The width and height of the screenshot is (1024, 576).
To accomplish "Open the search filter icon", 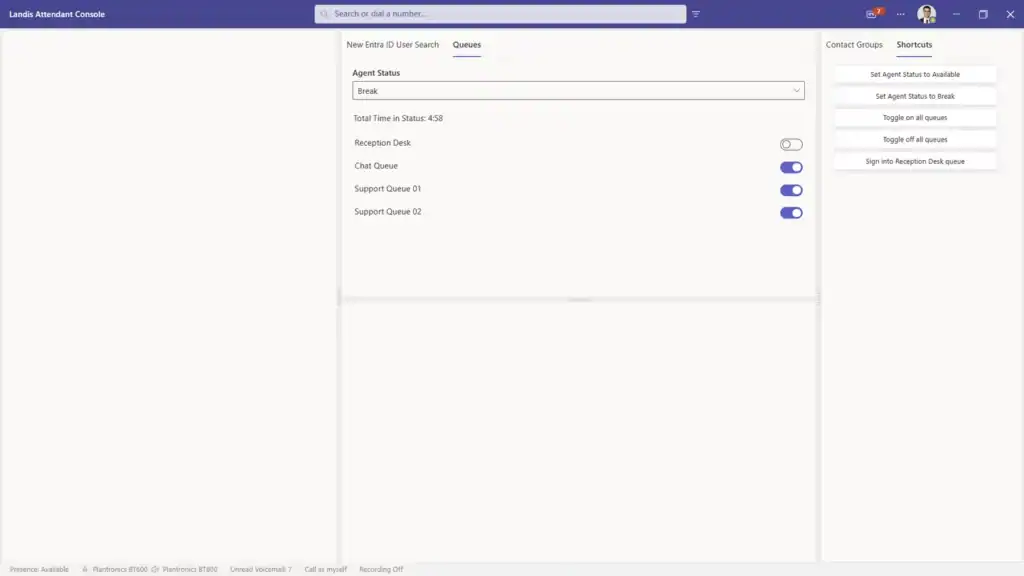I will pos(697,14).
